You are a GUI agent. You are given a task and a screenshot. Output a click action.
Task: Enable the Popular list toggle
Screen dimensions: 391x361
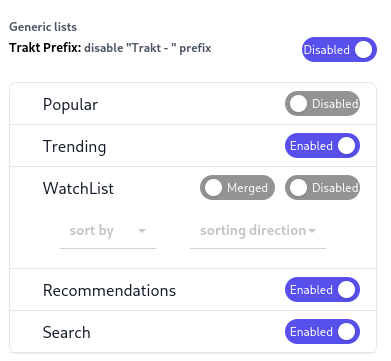322,104
